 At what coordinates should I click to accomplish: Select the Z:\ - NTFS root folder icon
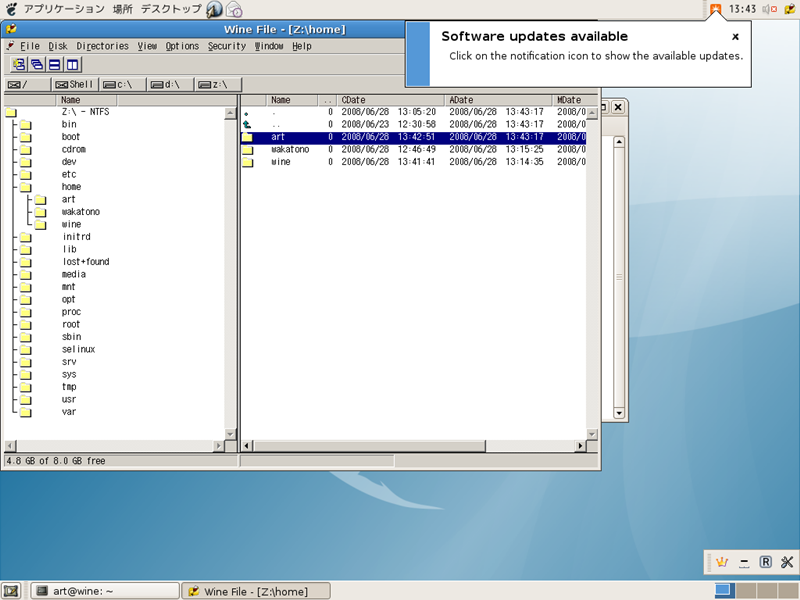pos(11,112)
